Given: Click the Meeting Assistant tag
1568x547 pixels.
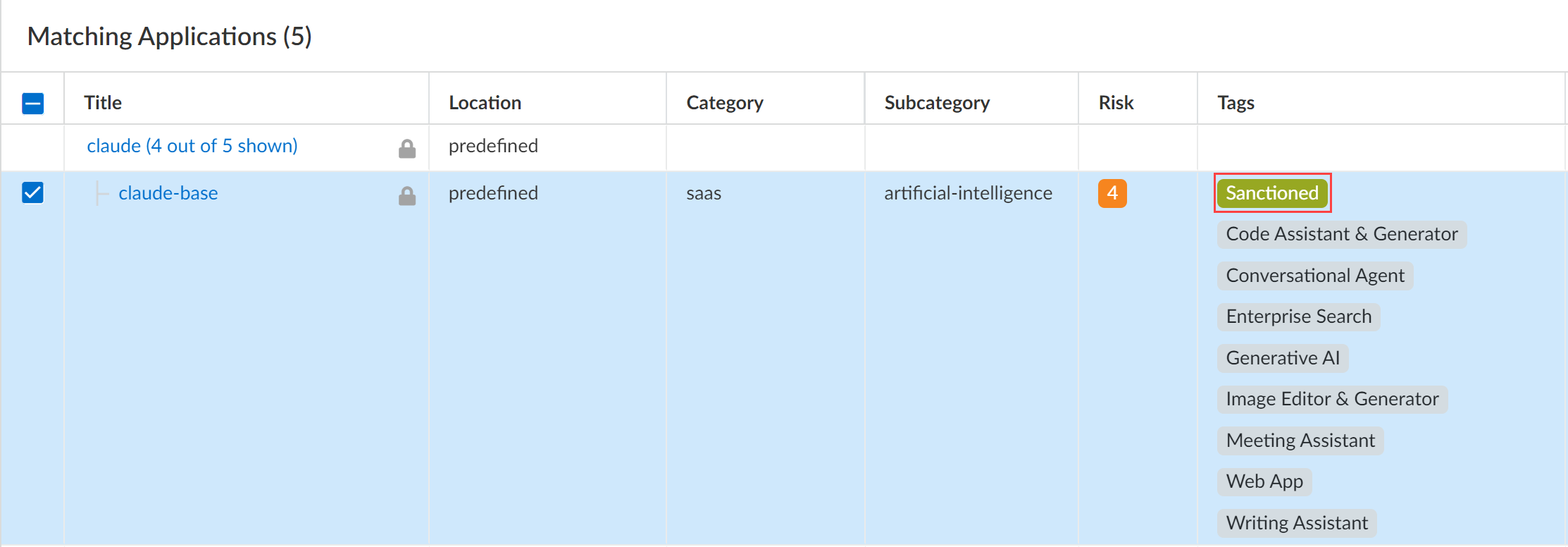Looking at the screenshot, I should click(1300, 441).
